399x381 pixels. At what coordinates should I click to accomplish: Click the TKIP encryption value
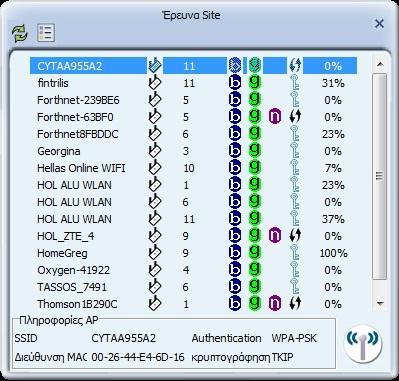pyautogui.click(x=283, y=357)
